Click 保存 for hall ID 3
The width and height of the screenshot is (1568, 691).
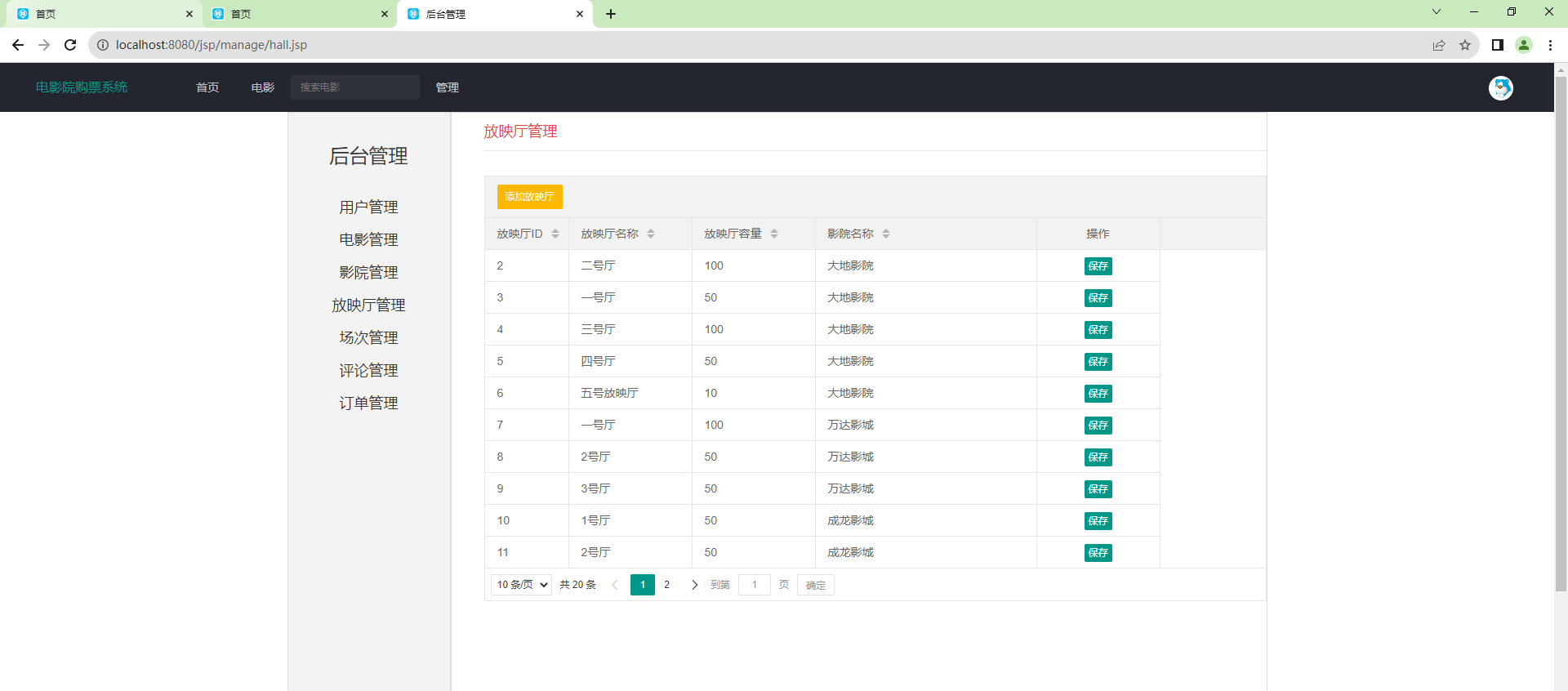[1098, 298]
